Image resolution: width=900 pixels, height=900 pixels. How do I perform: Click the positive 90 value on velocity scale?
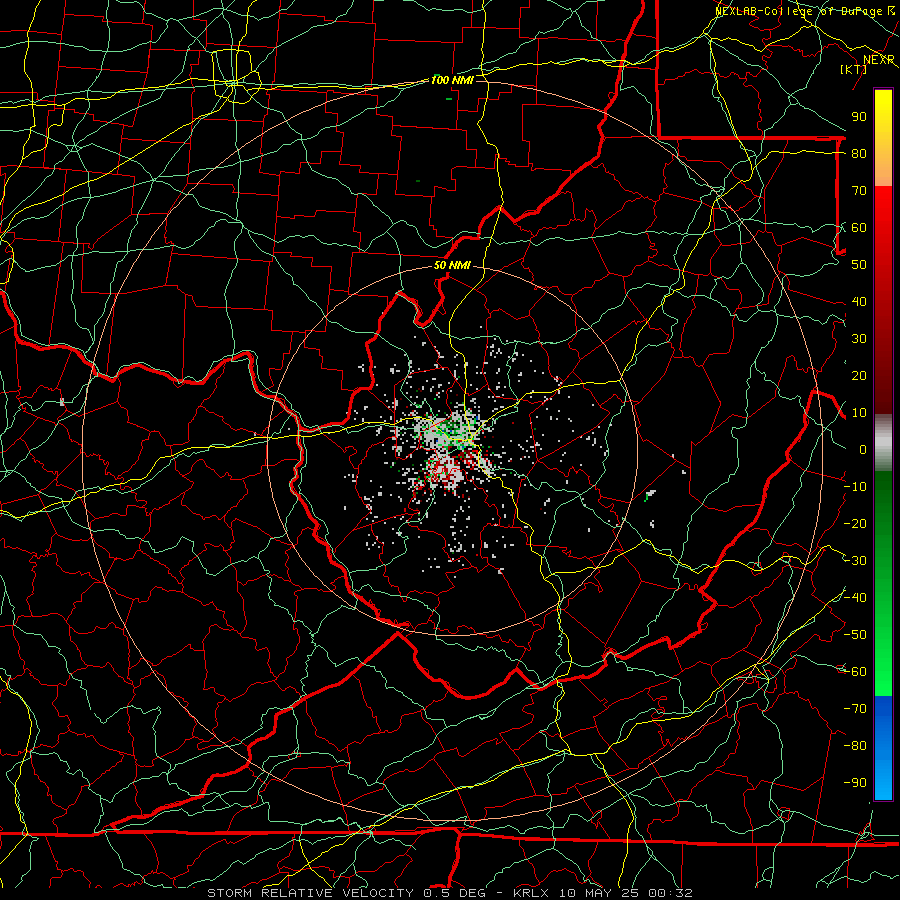[x=859, y=117]
